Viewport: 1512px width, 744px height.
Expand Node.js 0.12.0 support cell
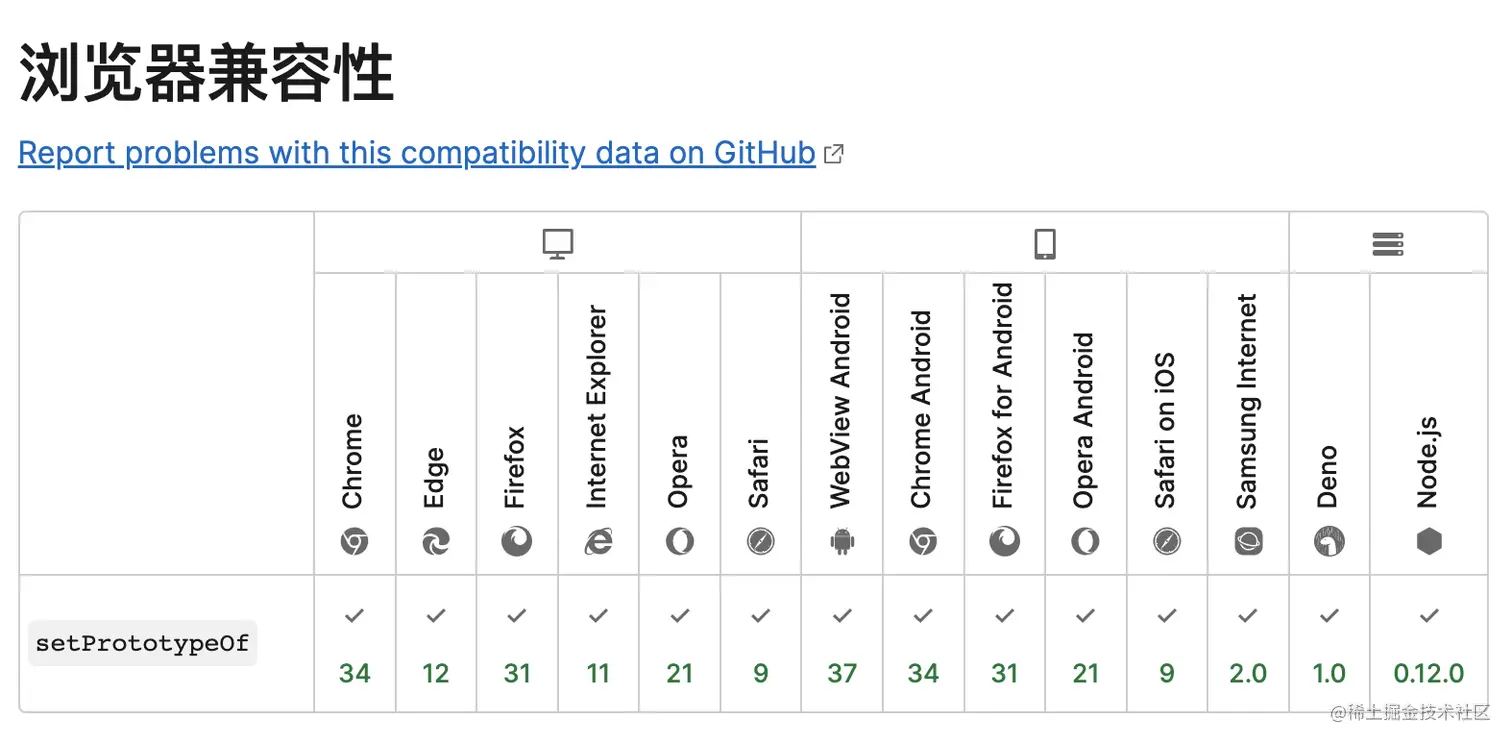point(1429,644)
